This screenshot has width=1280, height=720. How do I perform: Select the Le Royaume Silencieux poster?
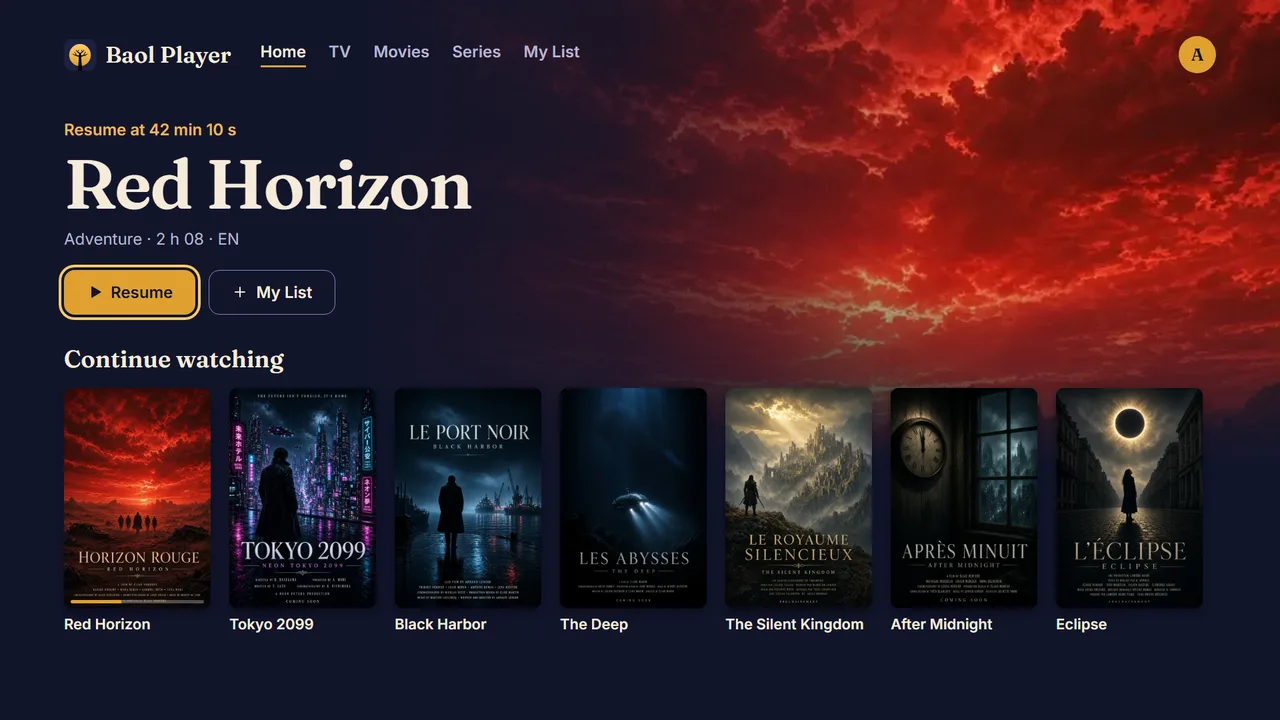799,498
